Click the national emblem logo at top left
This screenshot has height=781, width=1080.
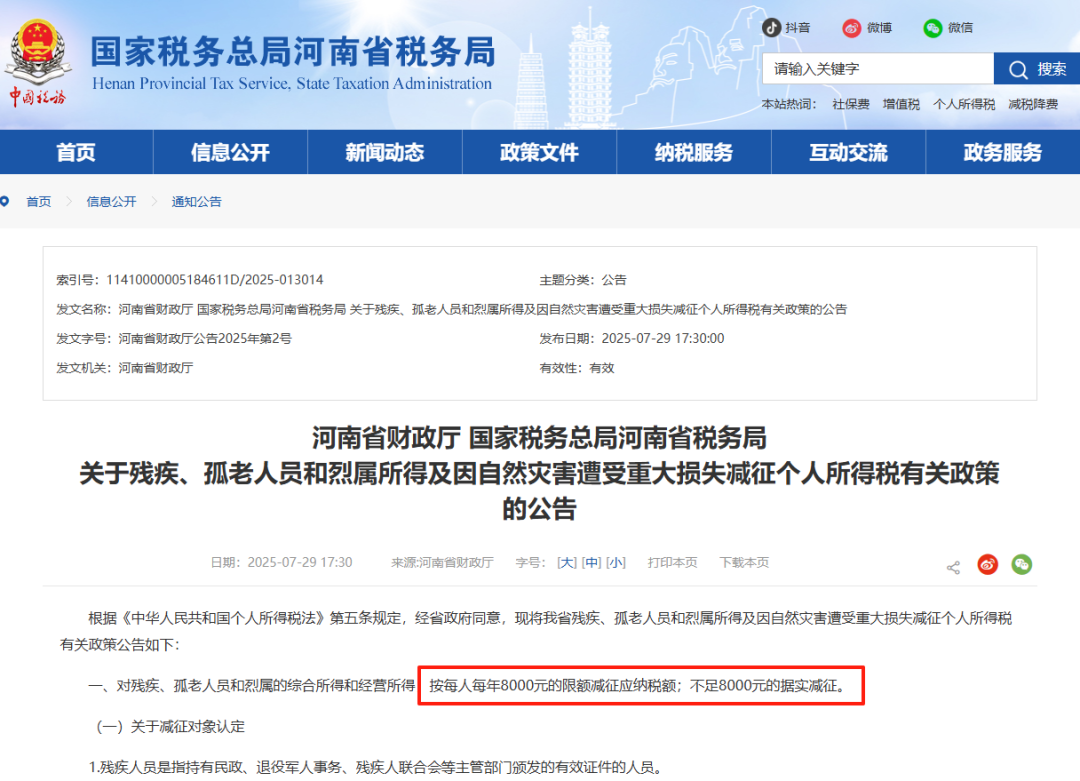[37, 50]
